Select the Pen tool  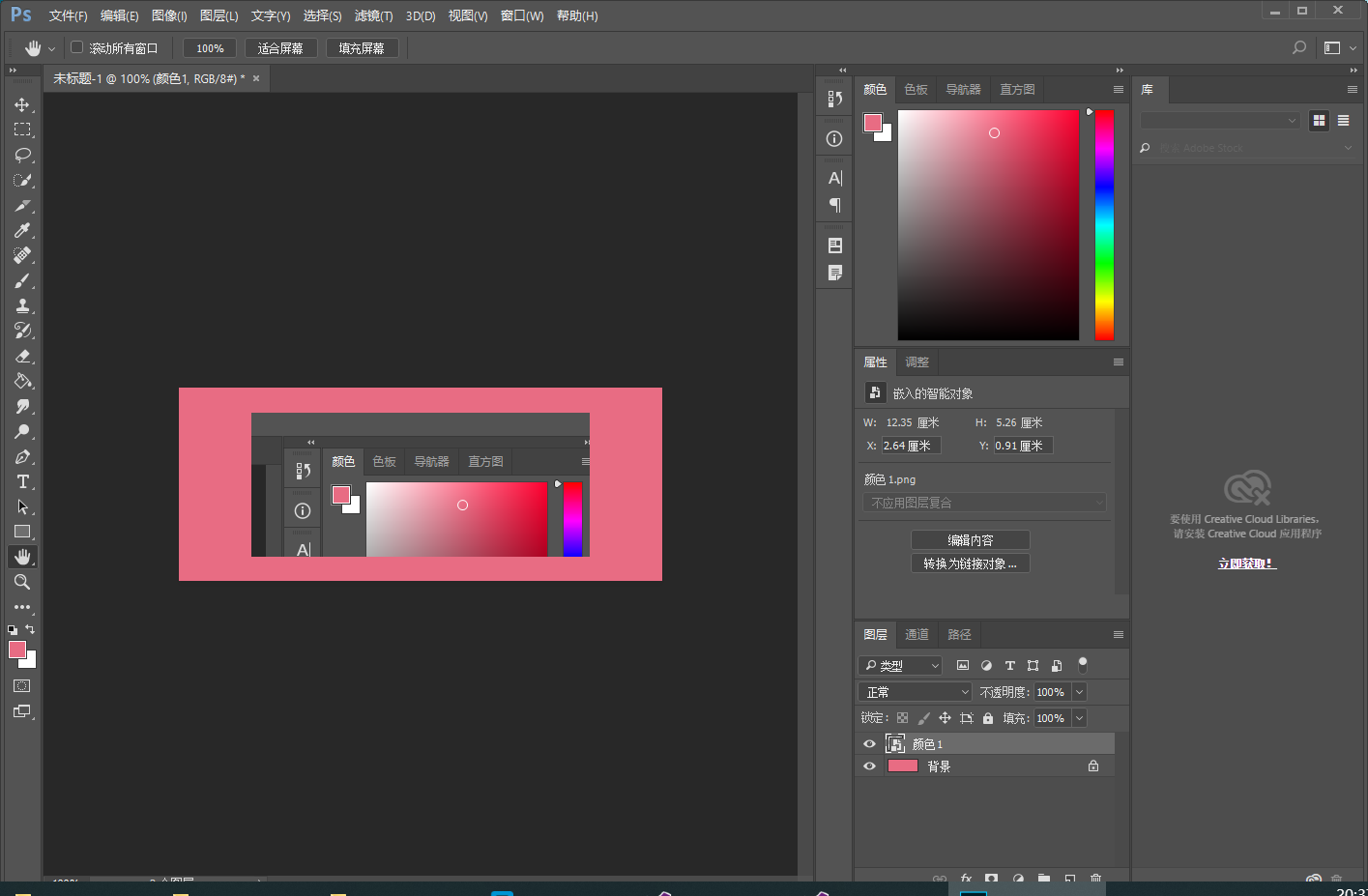22,456
